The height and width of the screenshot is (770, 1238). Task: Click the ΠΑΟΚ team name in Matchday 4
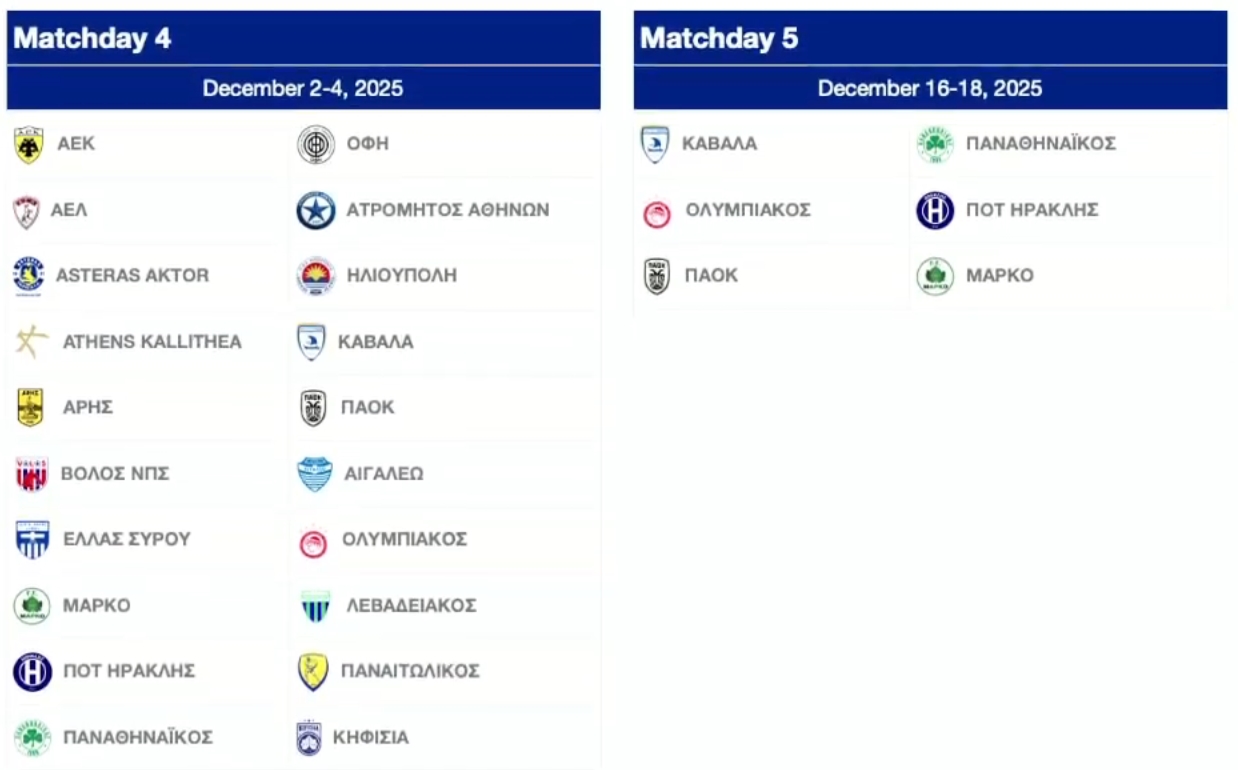[x=367, y=408]
